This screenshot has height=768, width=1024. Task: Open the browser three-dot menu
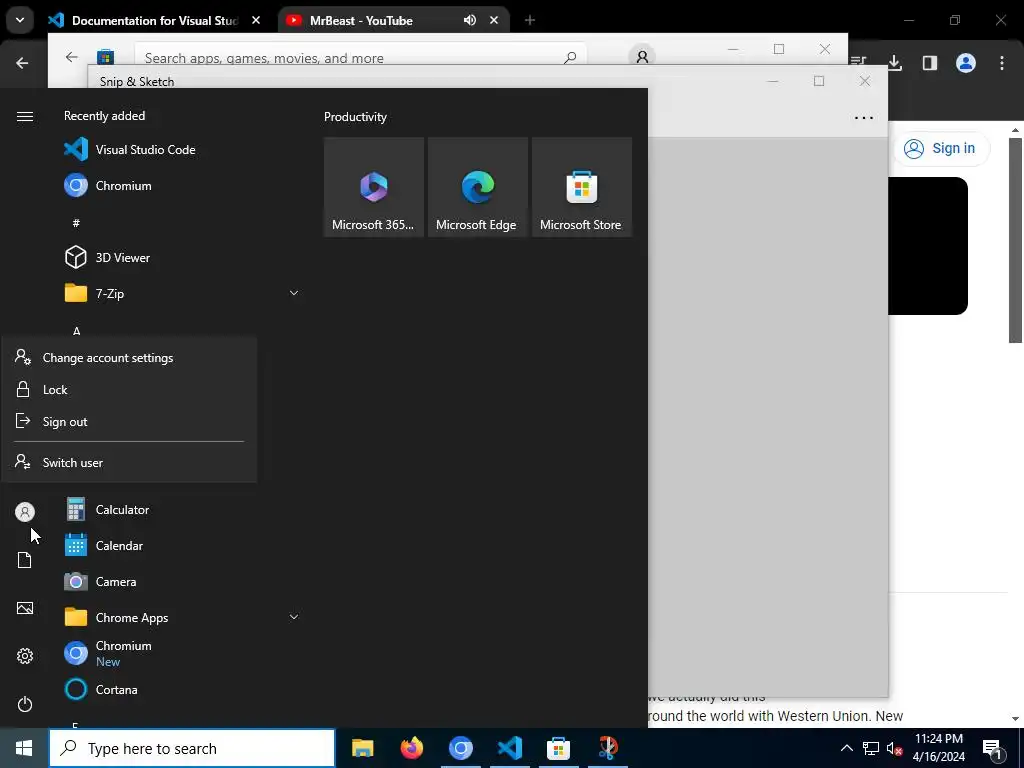coord(1002,63)
